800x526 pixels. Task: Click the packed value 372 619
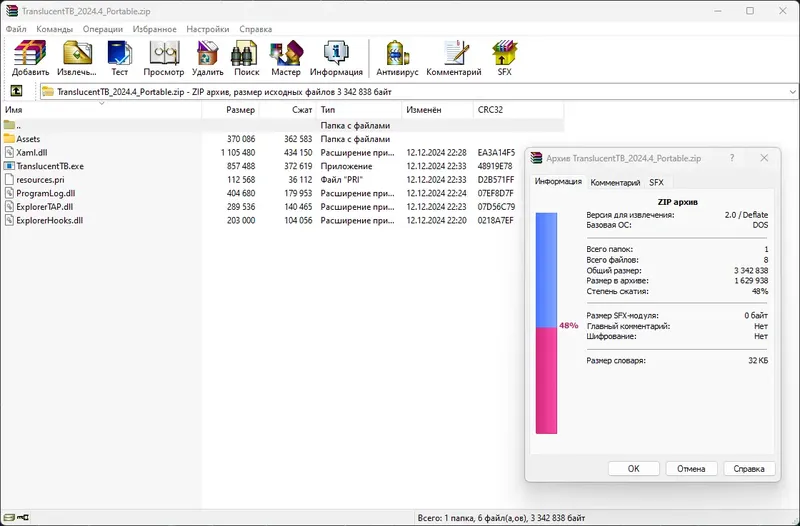[300, 166]
